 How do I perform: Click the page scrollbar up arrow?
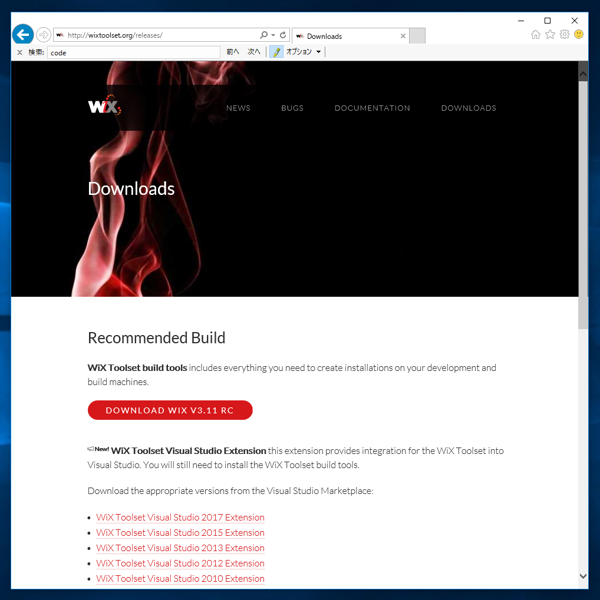(x=583, y=73)
